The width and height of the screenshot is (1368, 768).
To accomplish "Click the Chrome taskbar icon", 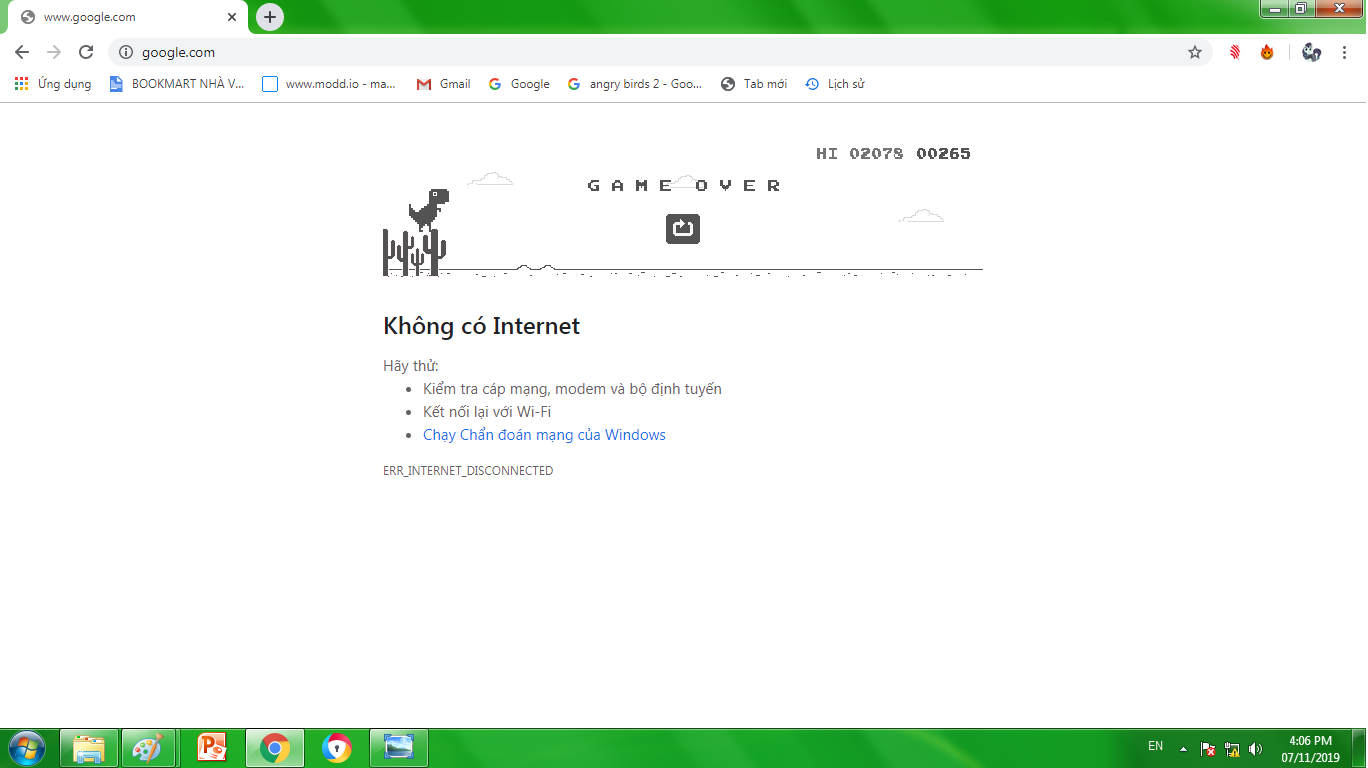I will 275,748.
